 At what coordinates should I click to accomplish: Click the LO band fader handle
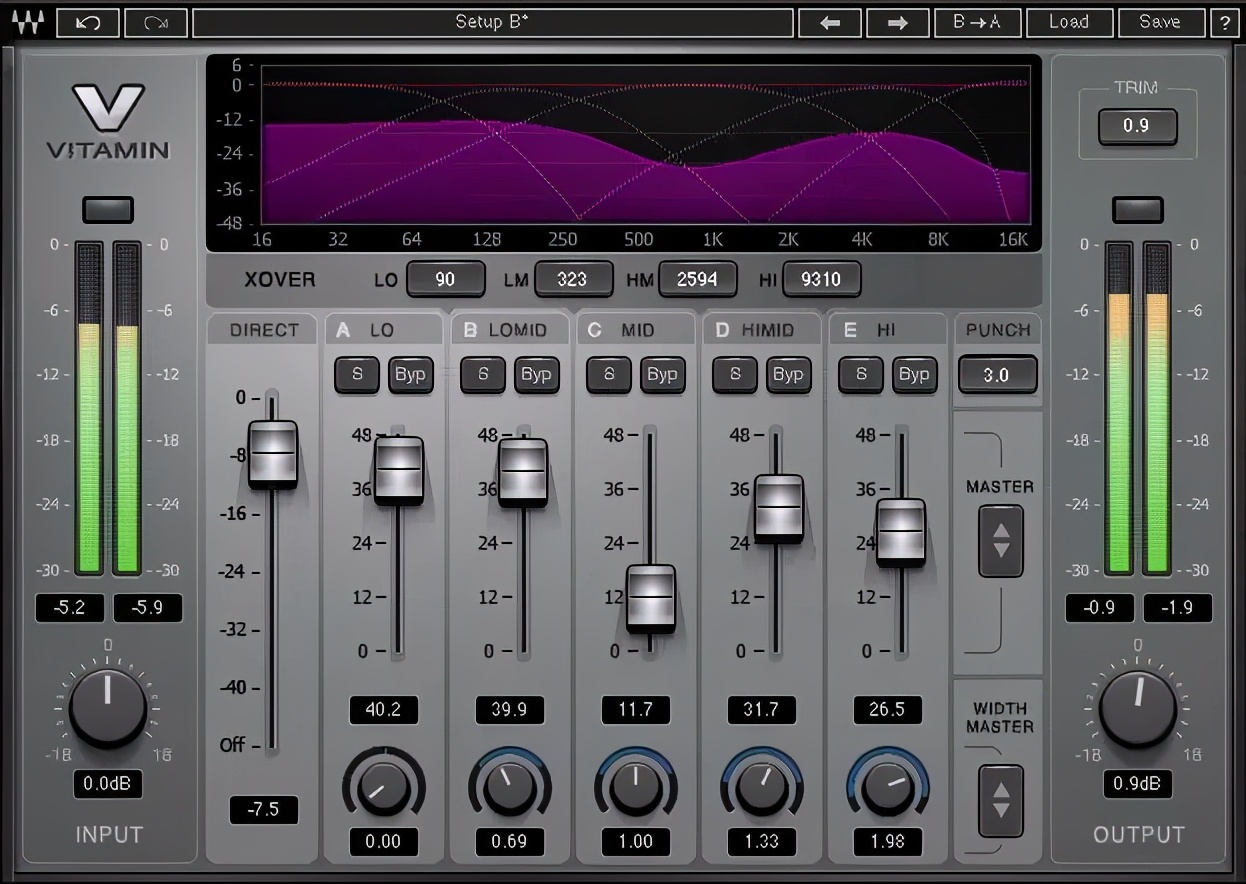[399, 470]
